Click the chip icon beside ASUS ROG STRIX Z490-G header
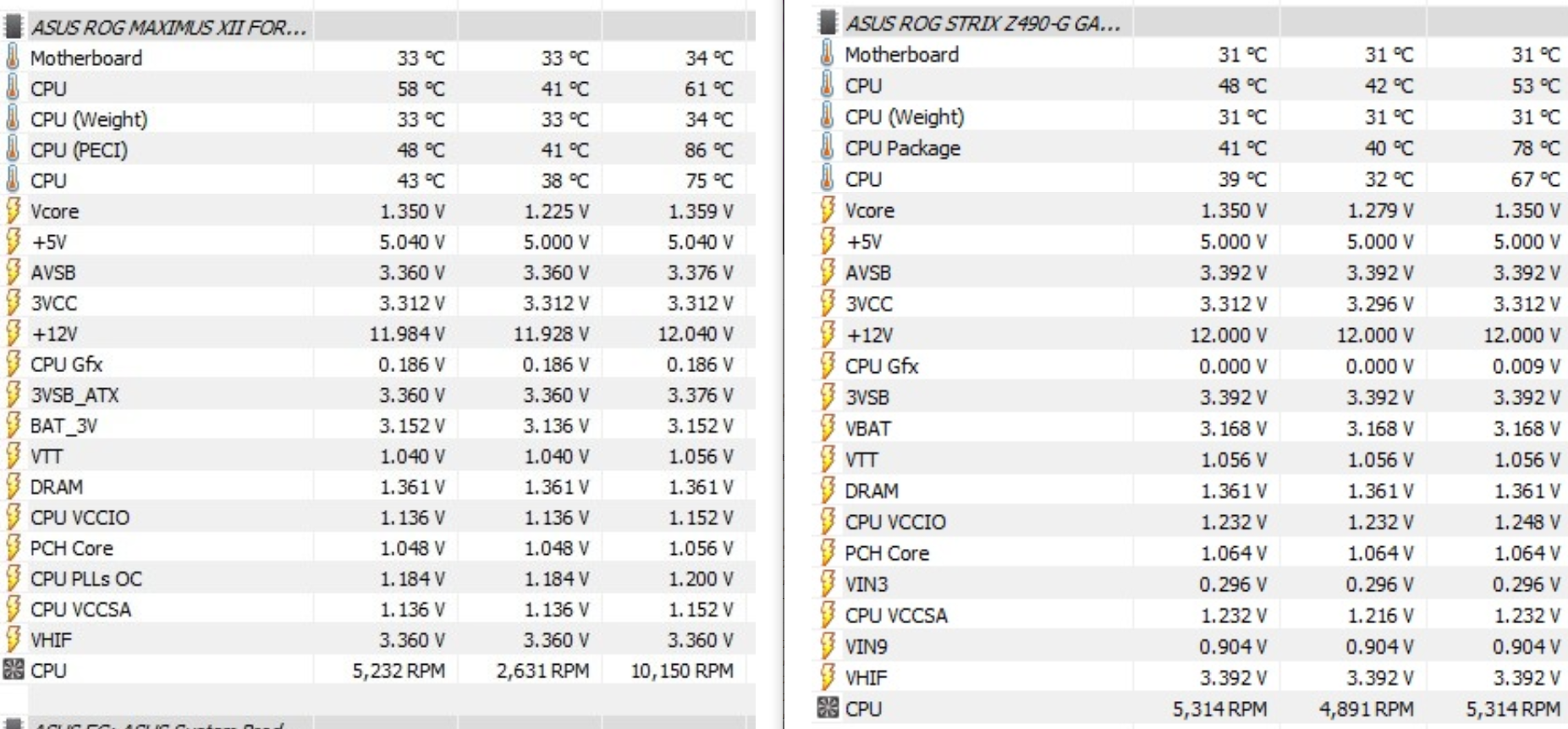The width and height of the screenshot is (1568, 729). 829,23
